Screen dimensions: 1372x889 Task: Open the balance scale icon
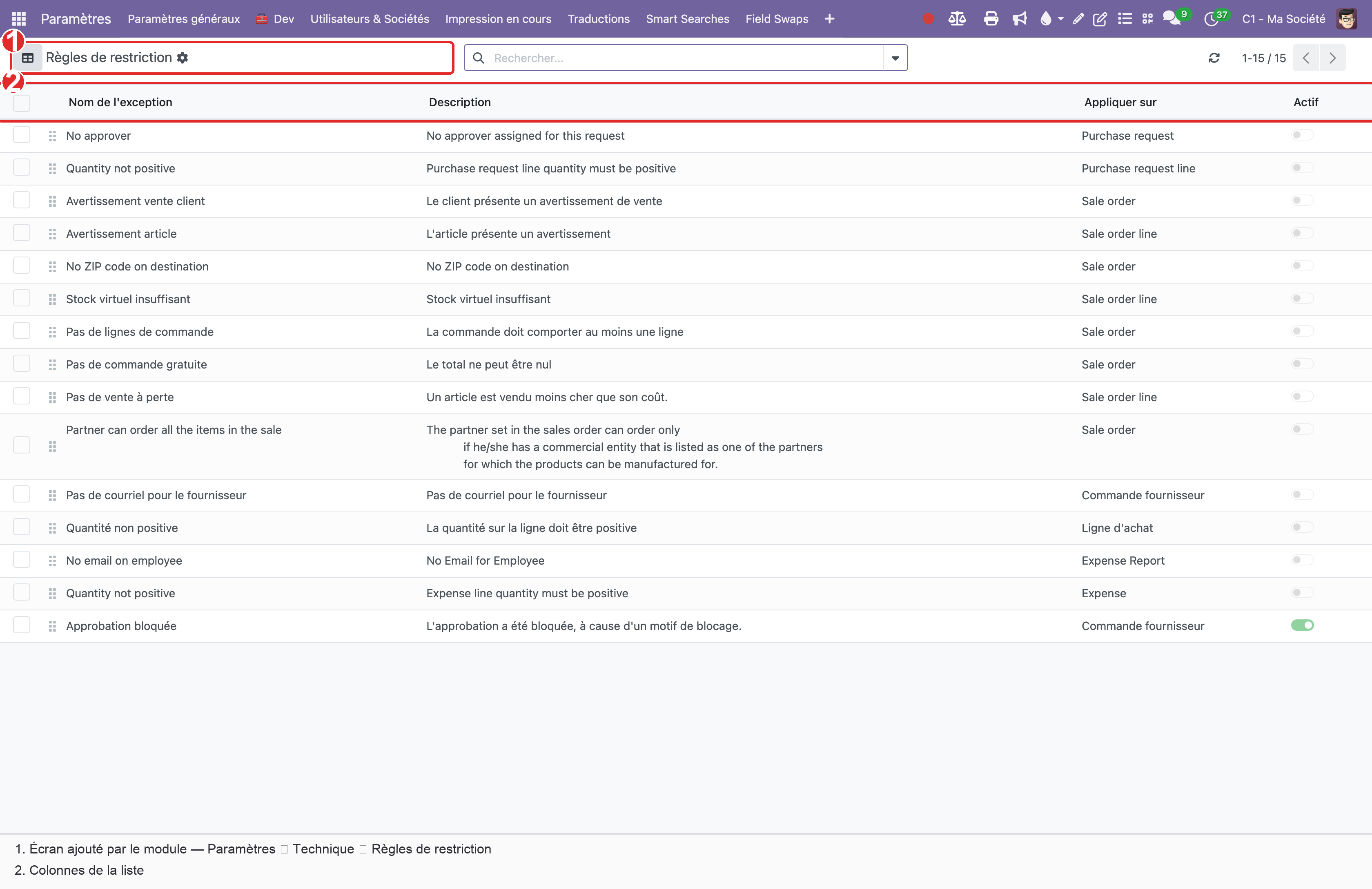coord(957,19)
